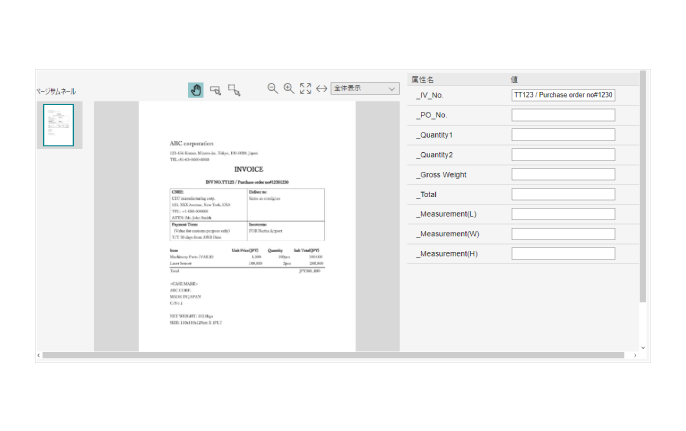
Task: Click the _Quantity1 input field
Action: [x=563, y=135]
